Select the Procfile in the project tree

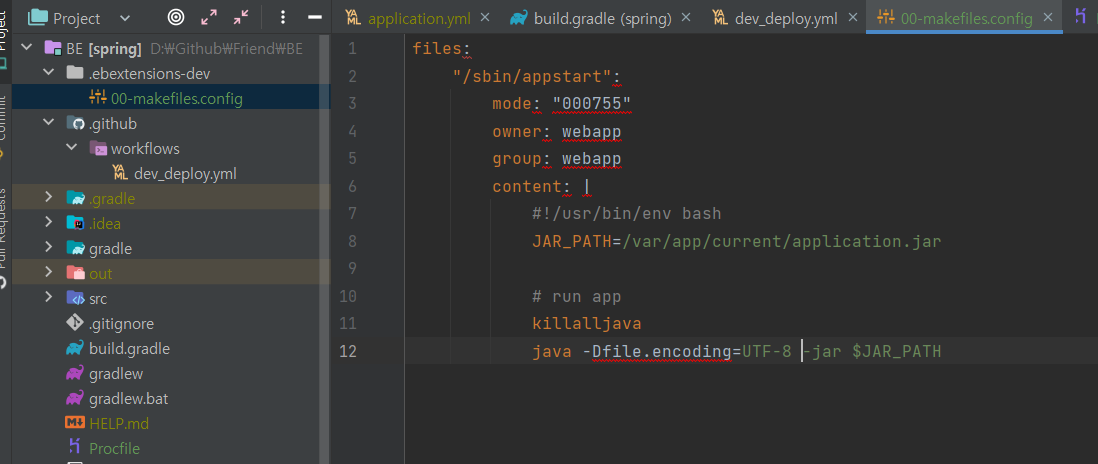114,448
